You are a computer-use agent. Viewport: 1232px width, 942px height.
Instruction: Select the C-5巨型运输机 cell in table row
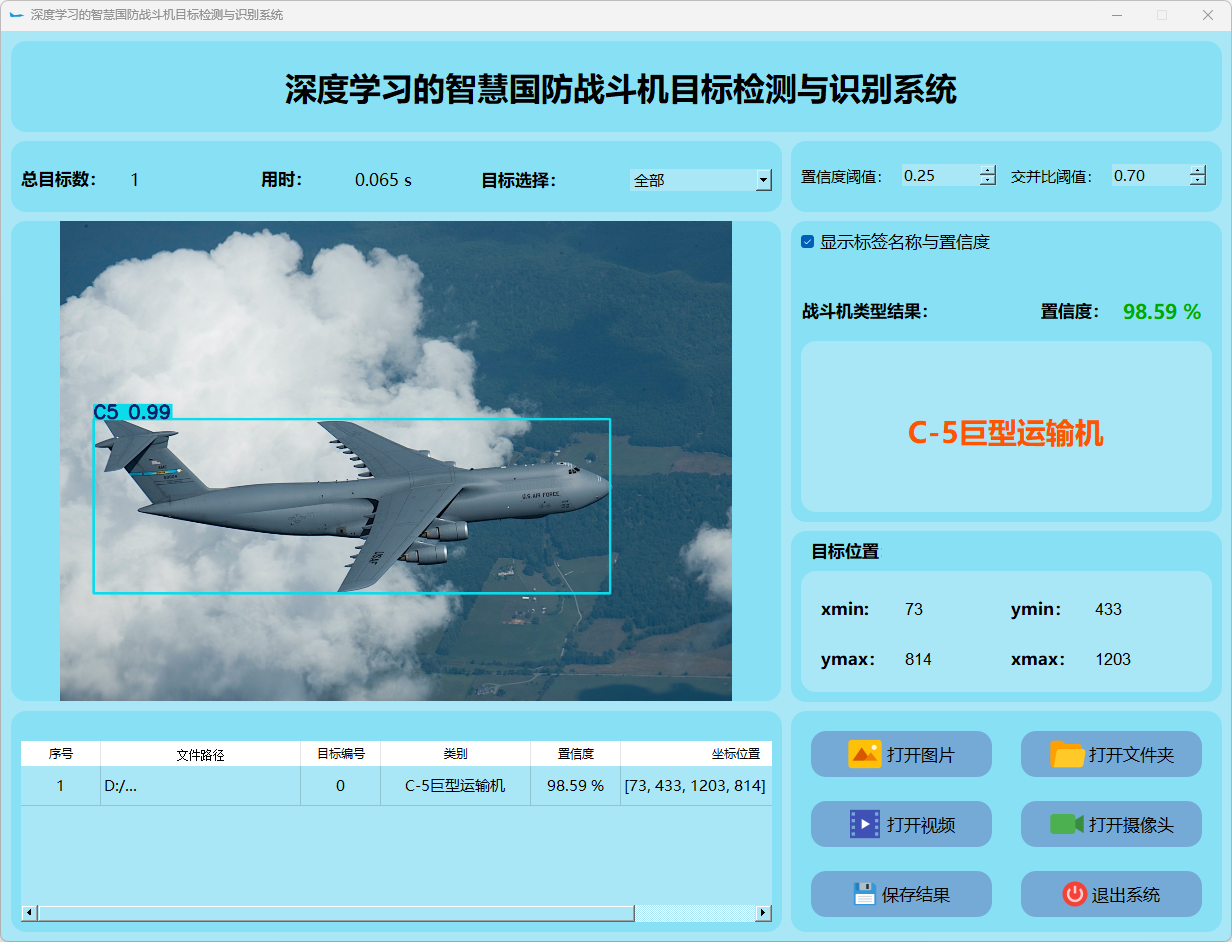click(x=455, y=786)
